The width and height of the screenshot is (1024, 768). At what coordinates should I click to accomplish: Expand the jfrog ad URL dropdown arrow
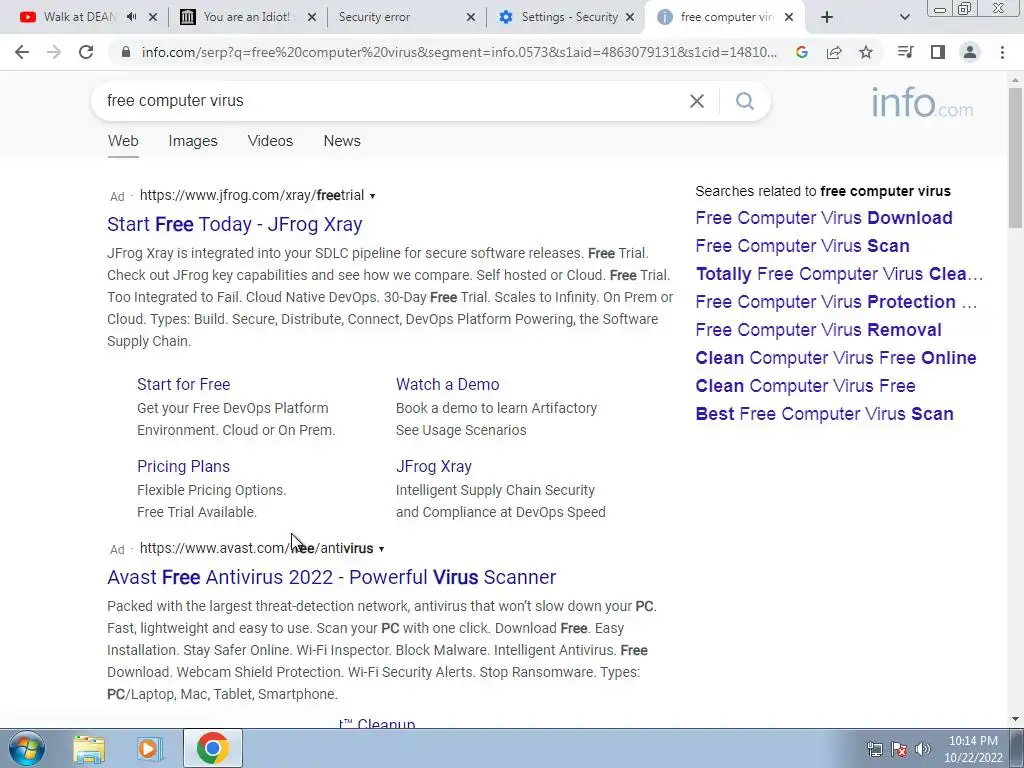click(x=372, y=196)
